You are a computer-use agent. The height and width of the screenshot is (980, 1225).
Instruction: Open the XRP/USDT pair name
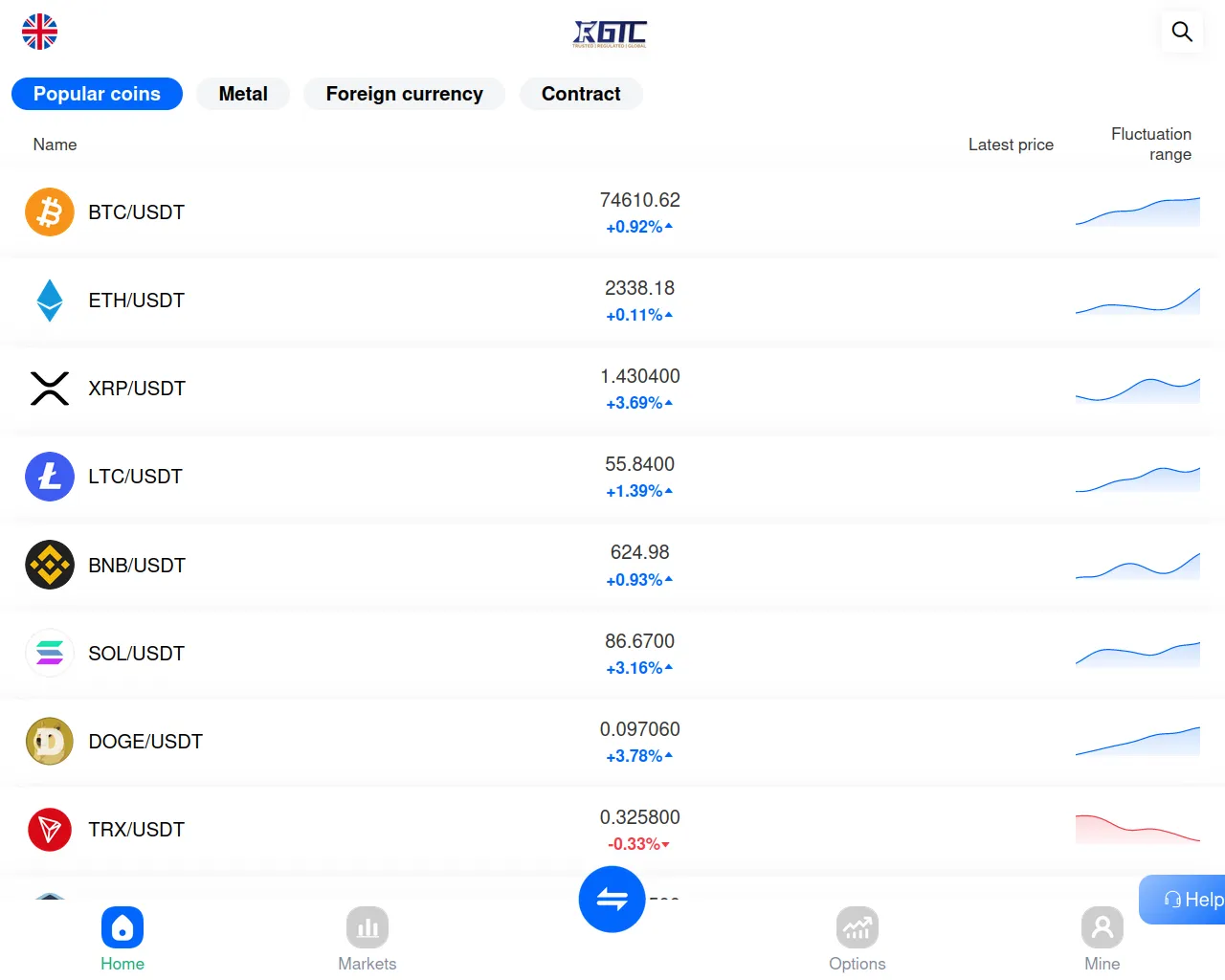point(137,389)
